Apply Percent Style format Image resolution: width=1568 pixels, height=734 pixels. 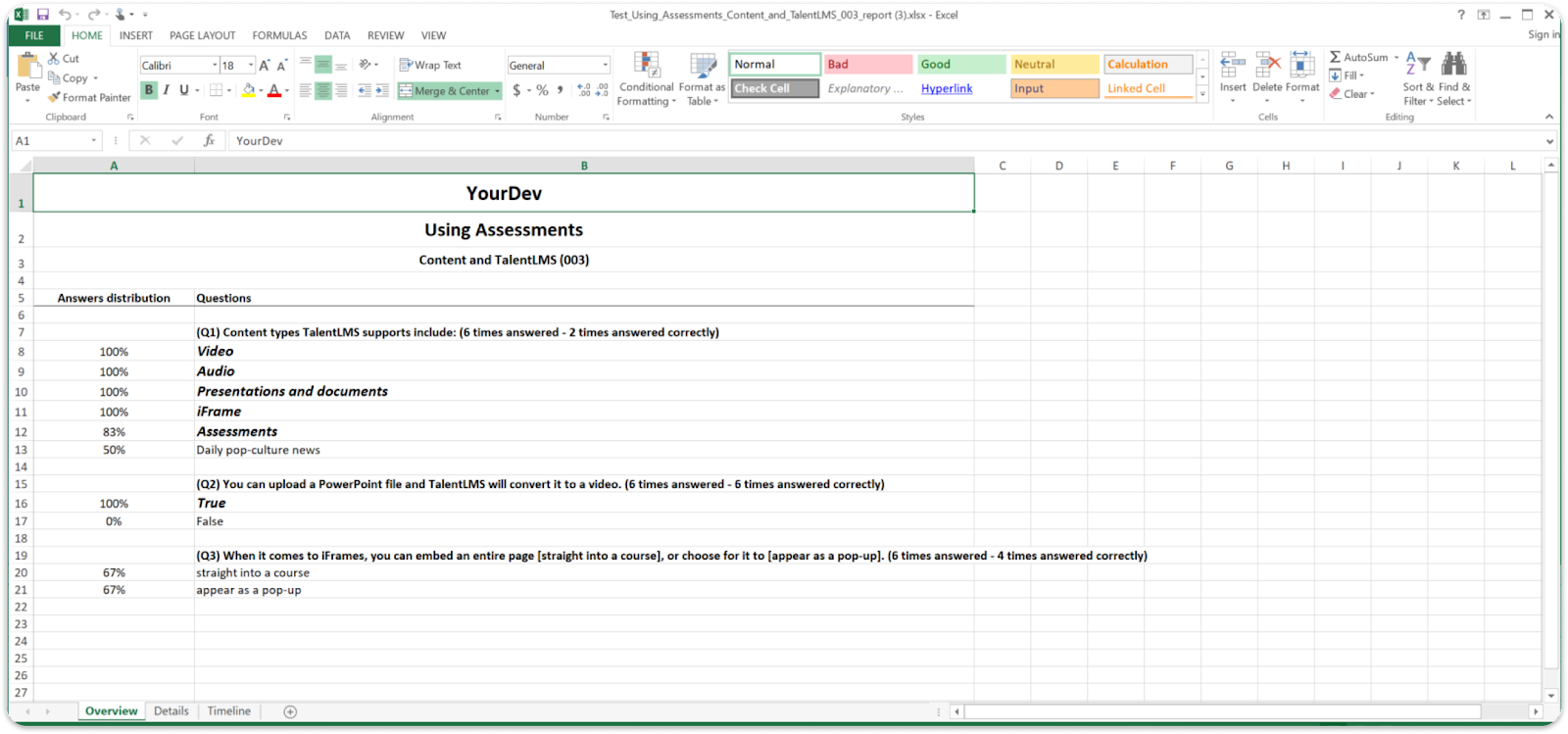pos(542,90)
